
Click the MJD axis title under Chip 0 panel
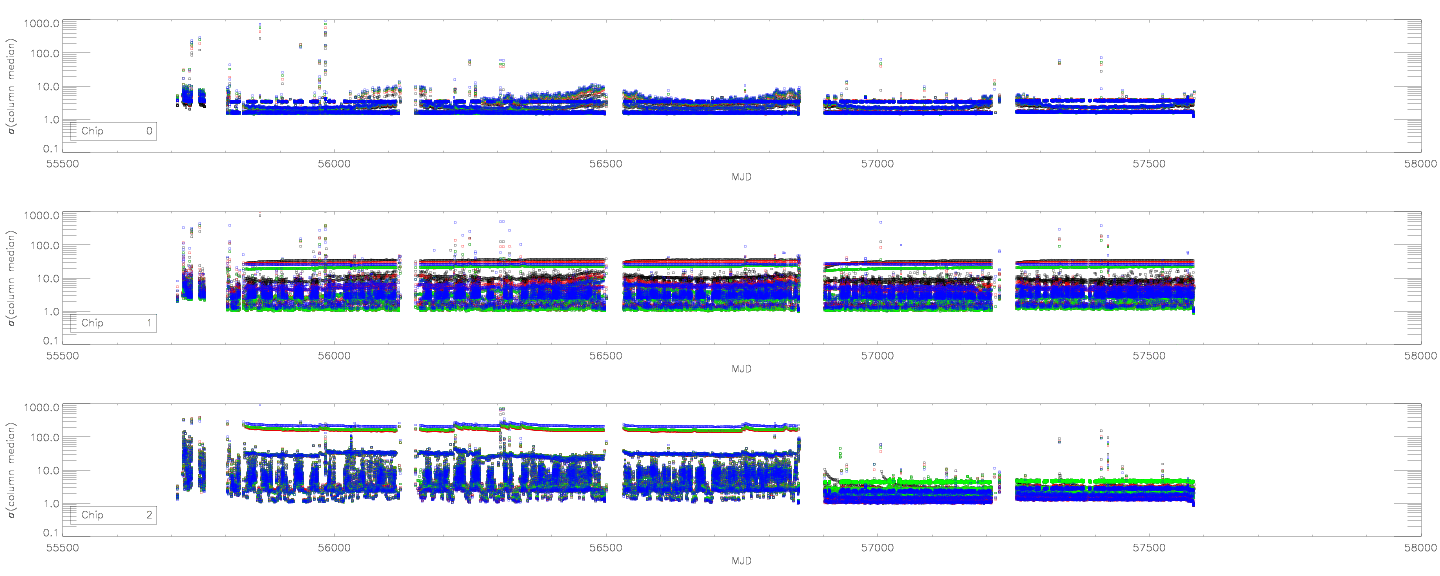click(741, 177)
